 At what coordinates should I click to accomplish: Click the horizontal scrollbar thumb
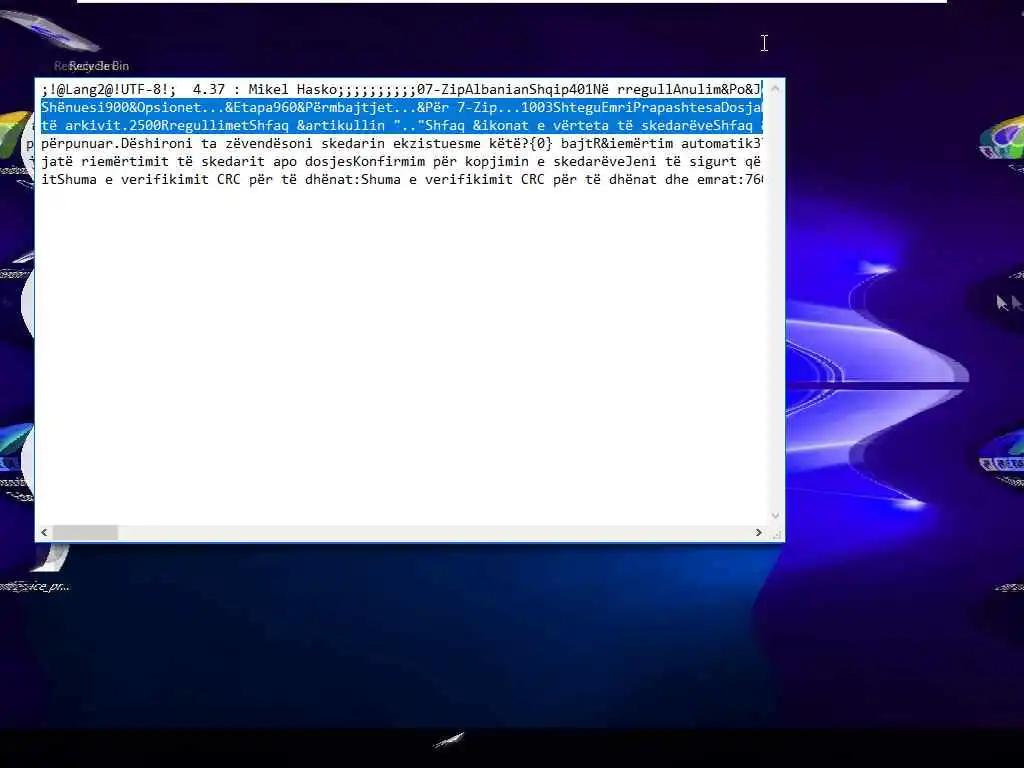pyautogui.click(x=85, y=533)
